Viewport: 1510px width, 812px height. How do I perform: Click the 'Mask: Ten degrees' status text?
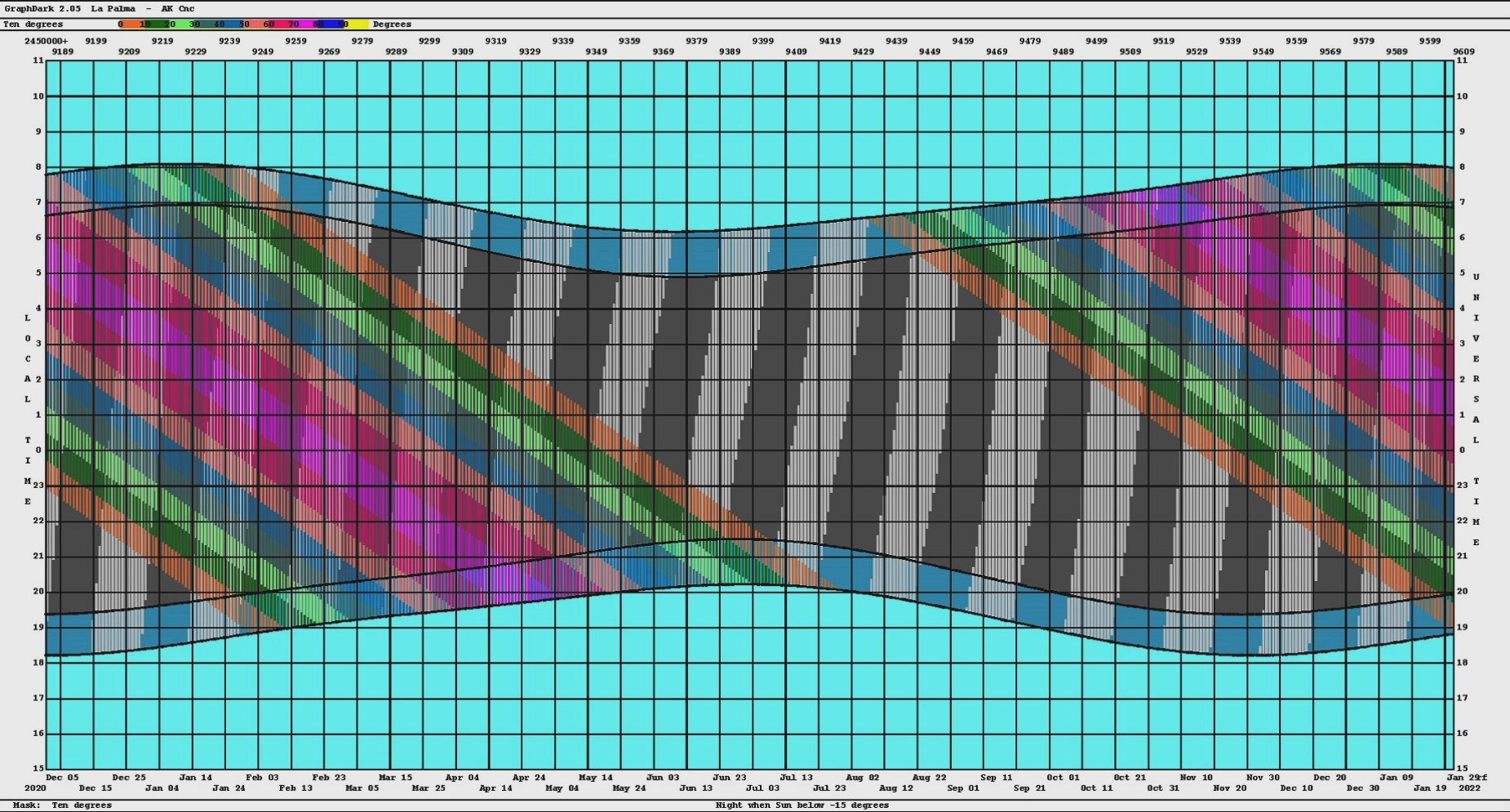[62, 805]
